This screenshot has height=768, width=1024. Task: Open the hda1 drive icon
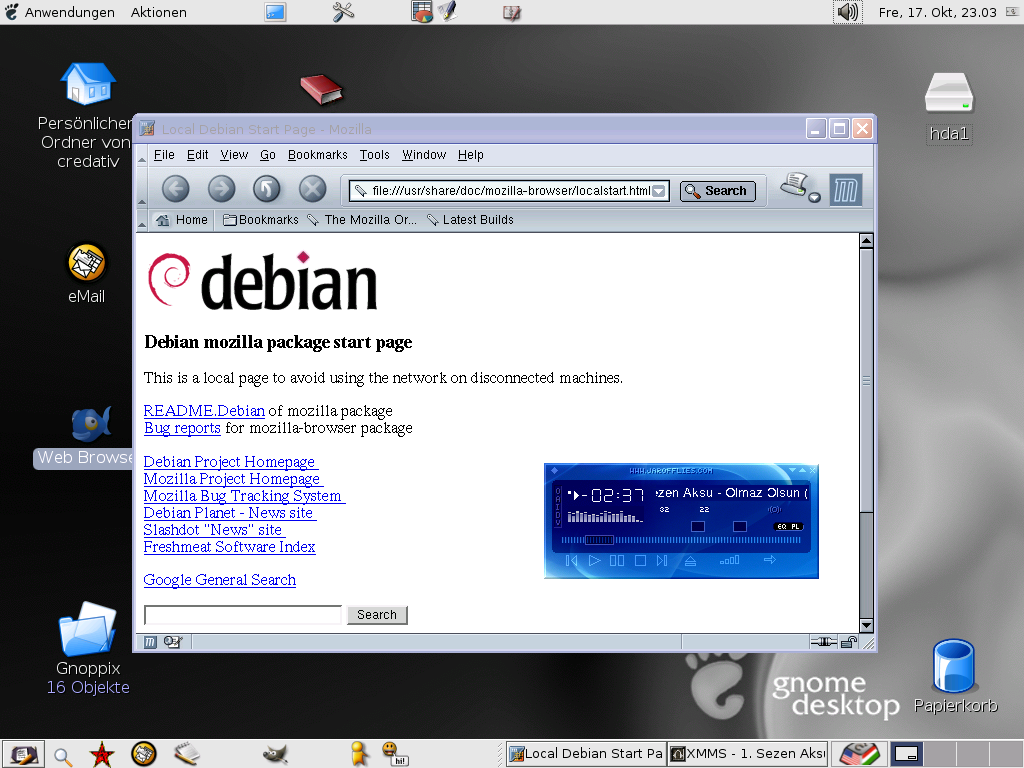(x=949, y=93)
